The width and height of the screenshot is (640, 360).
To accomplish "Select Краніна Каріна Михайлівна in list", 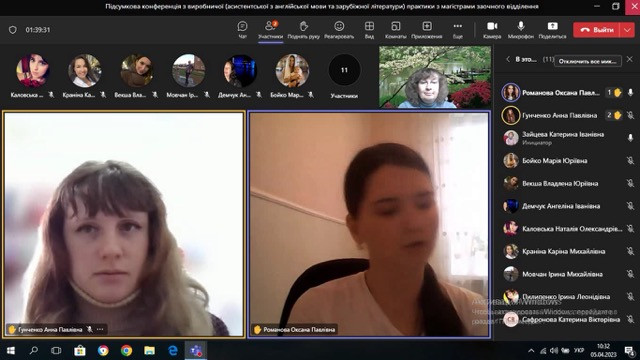I will (568, 251).
